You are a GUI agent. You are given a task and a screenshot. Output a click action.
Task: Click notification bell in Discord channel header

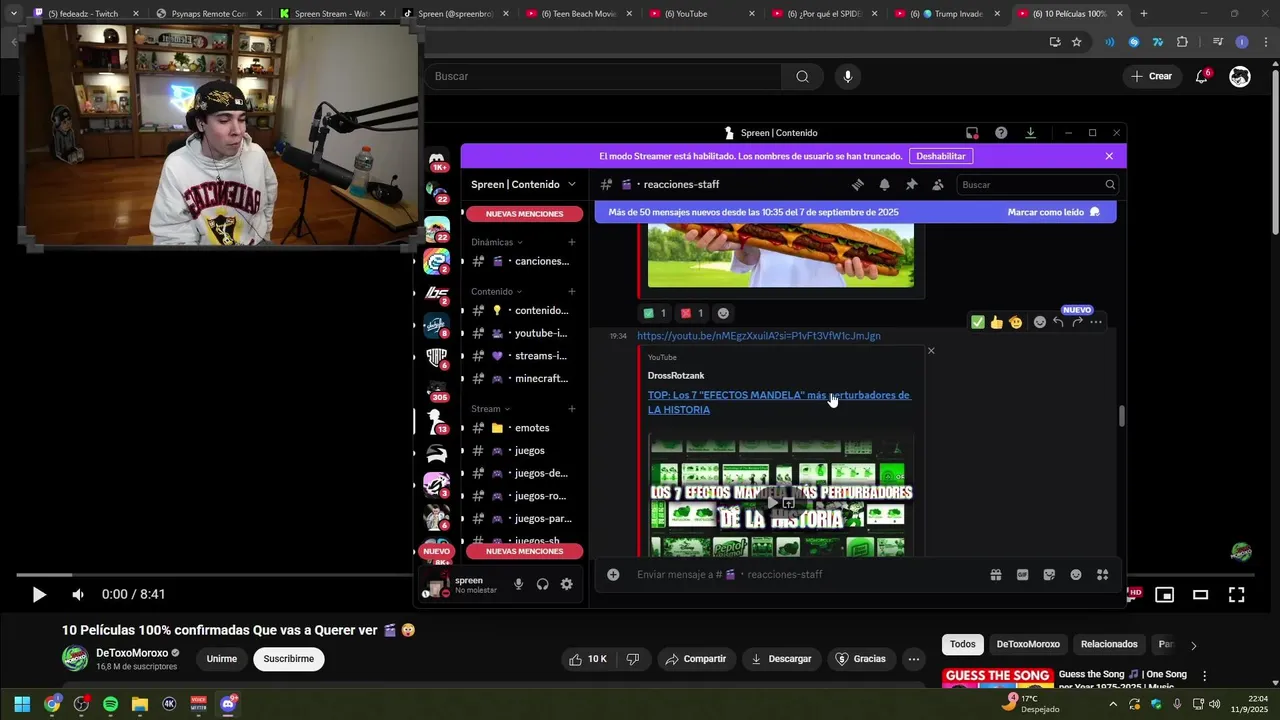884,184
